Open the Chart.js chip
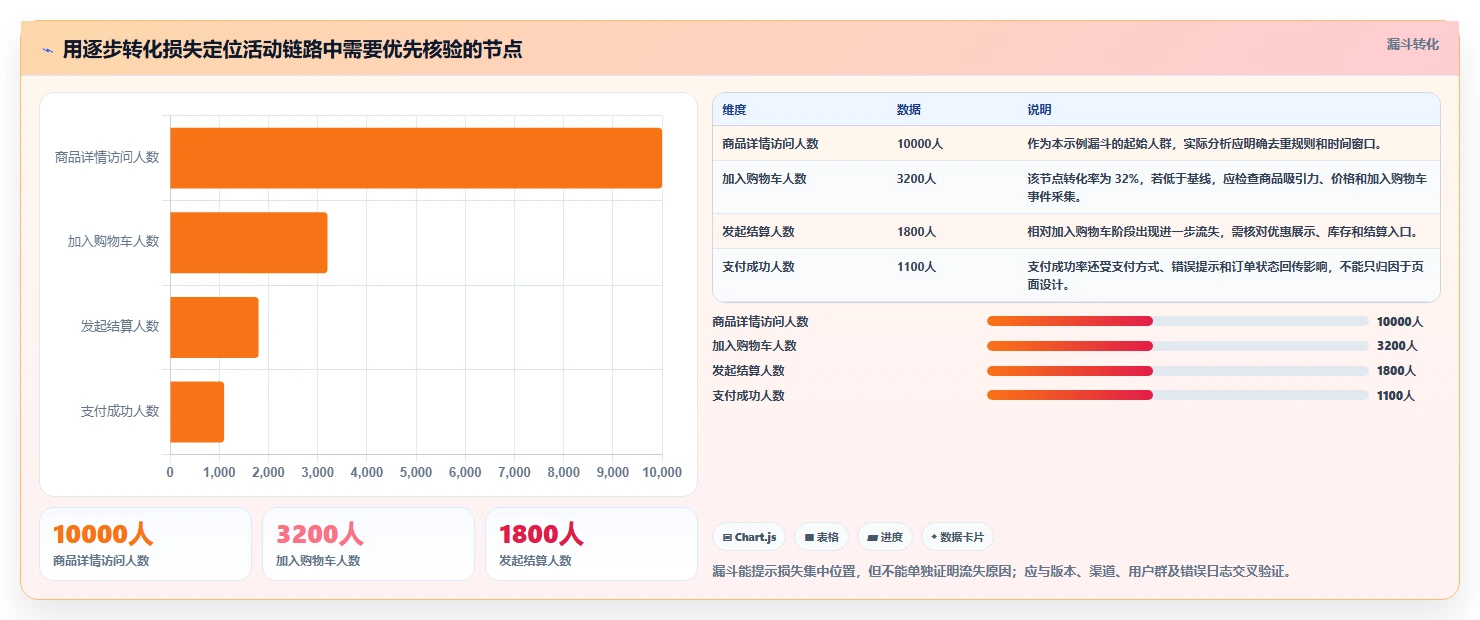This screenshot has width=1480, height=620. point(749,537)
